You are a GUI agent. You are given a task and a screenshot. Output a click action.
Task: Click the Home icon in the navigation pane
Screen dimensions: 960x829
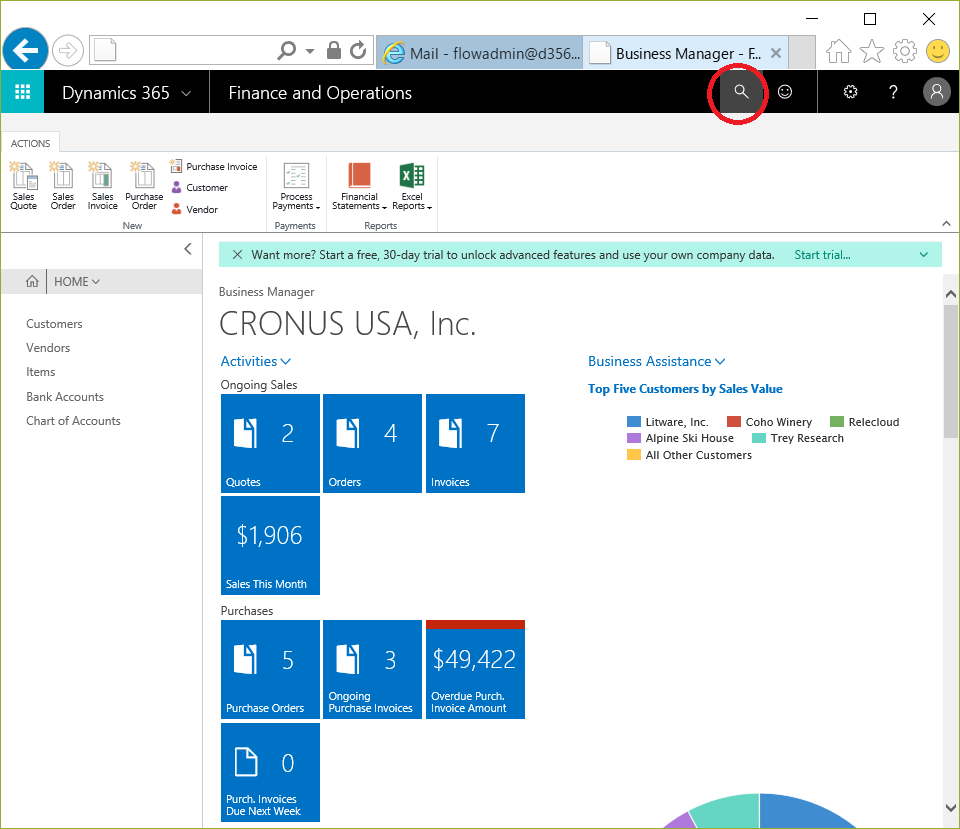click(x=32, y=282)
